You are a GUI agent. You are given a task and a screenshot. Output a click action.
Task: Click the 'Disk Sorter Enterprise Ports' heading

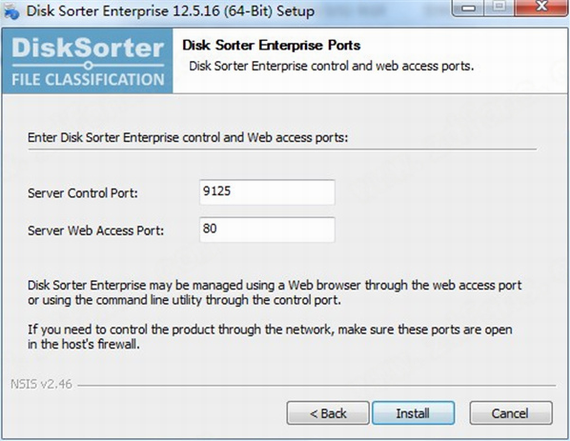click(271, 45)
